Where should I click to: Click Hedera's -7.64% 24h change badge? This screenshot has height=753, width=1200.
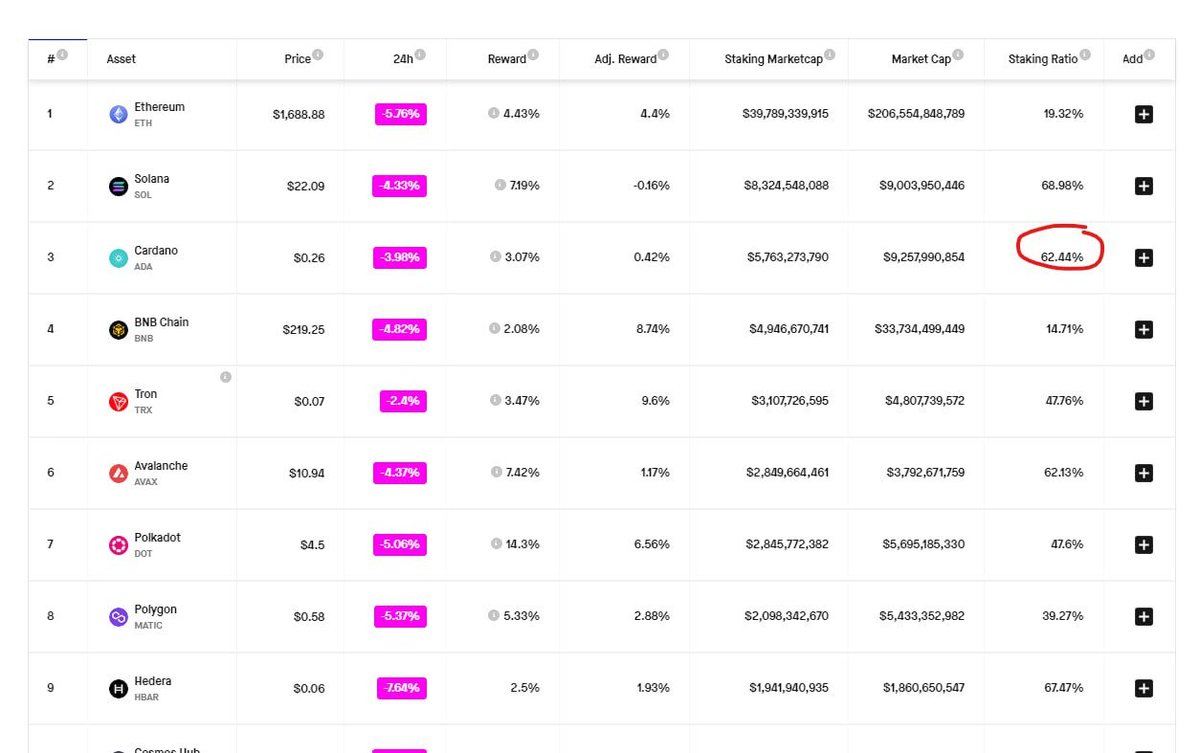point(402,688)
